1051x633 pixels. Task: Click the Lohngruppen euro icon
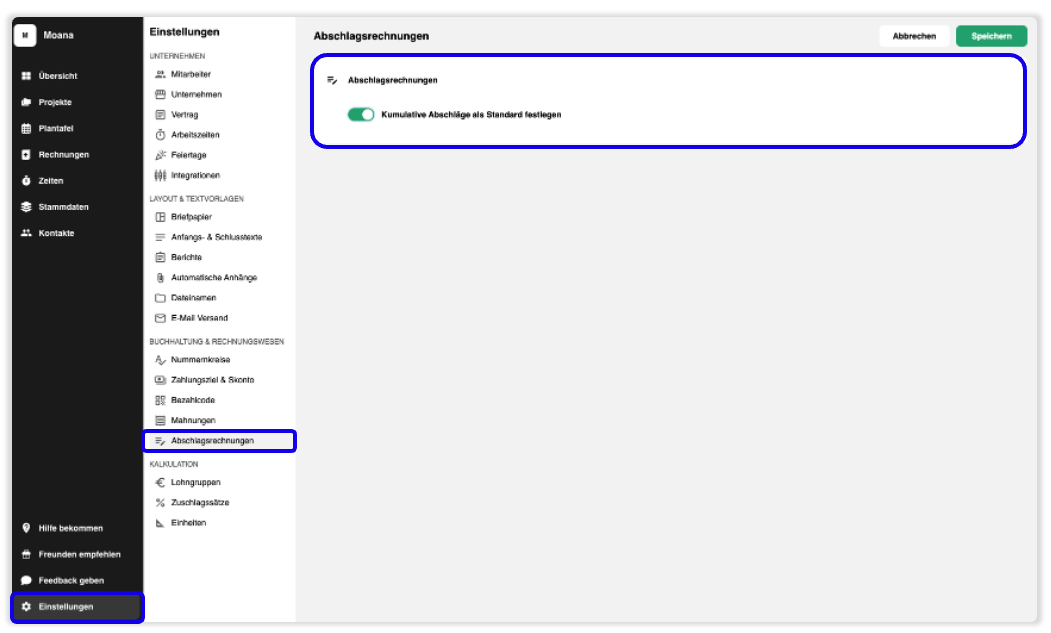[x=160, y=482]
